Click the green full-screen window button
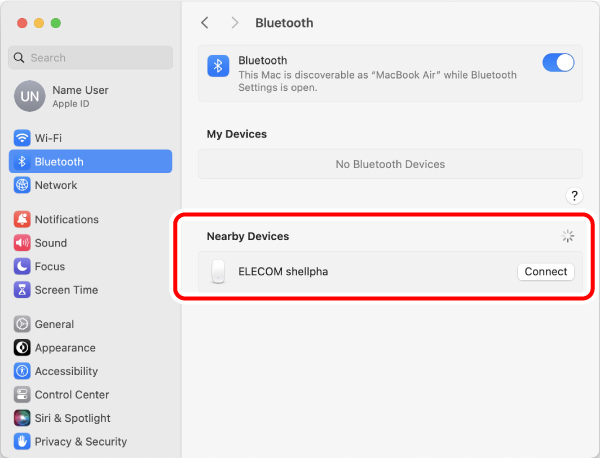The image size is (600, 458). point(56,23)
